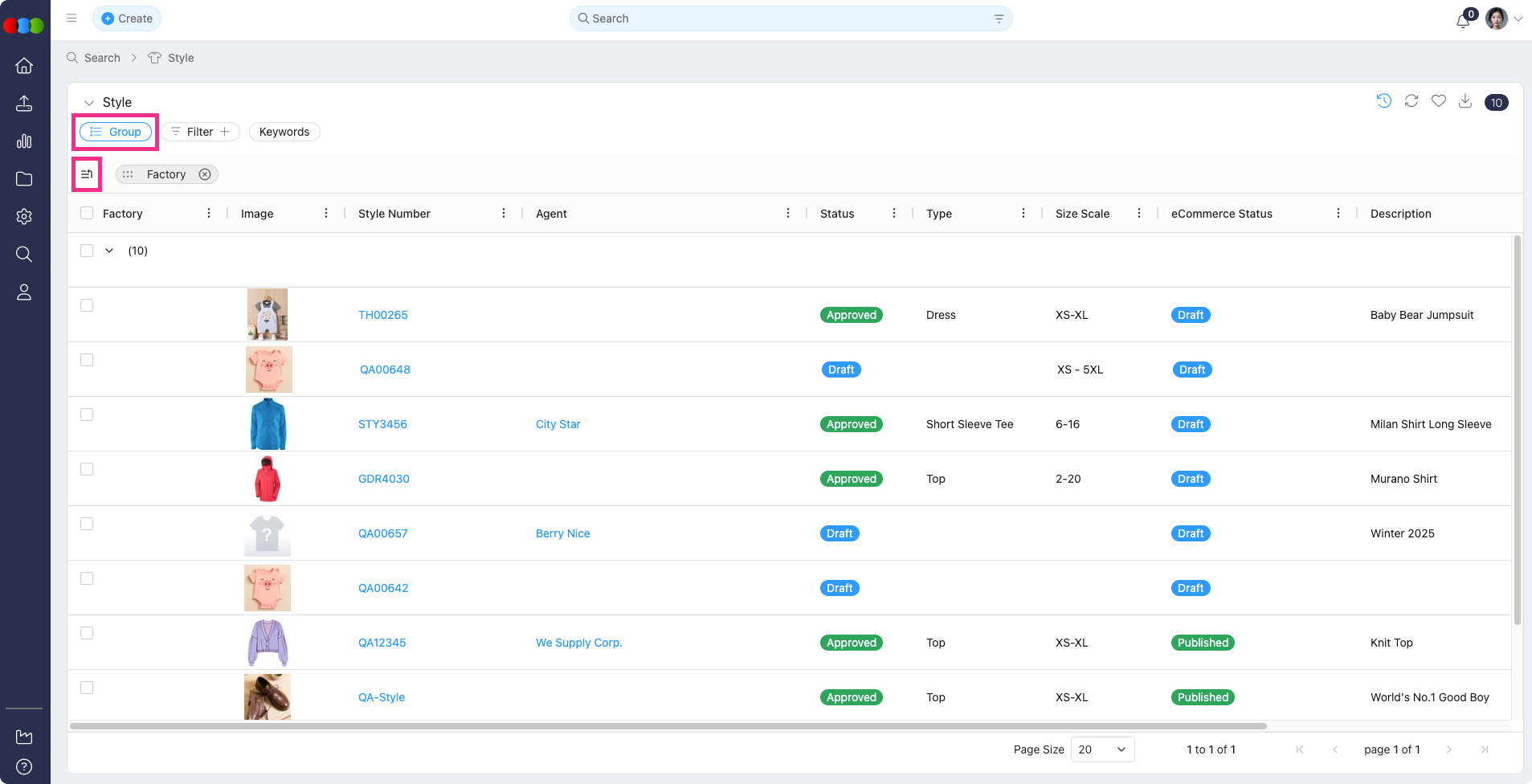
Task: Open the settings gear in sidebar
Action: (x=24, y=216)
